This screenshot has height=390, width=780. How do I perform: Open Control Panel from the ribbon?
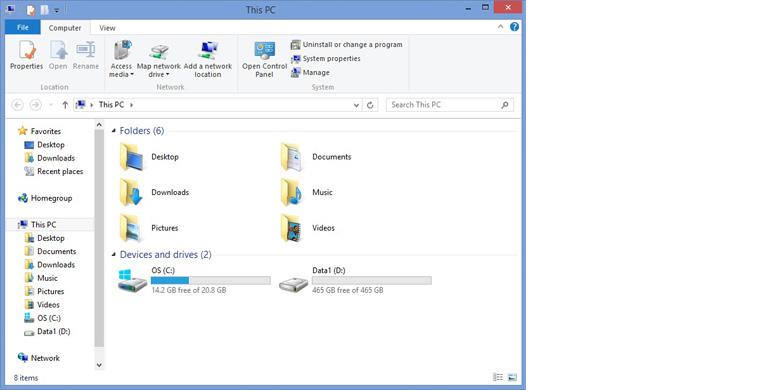click(x=265, y=59)
